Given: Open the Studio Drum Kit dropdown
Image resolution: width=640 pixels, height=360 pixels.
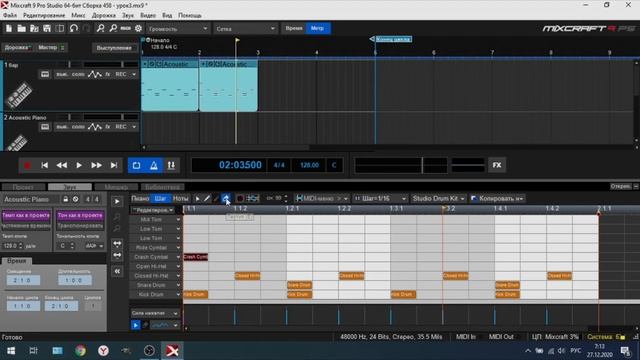Looking at the screenshot, I should (439, 199).
